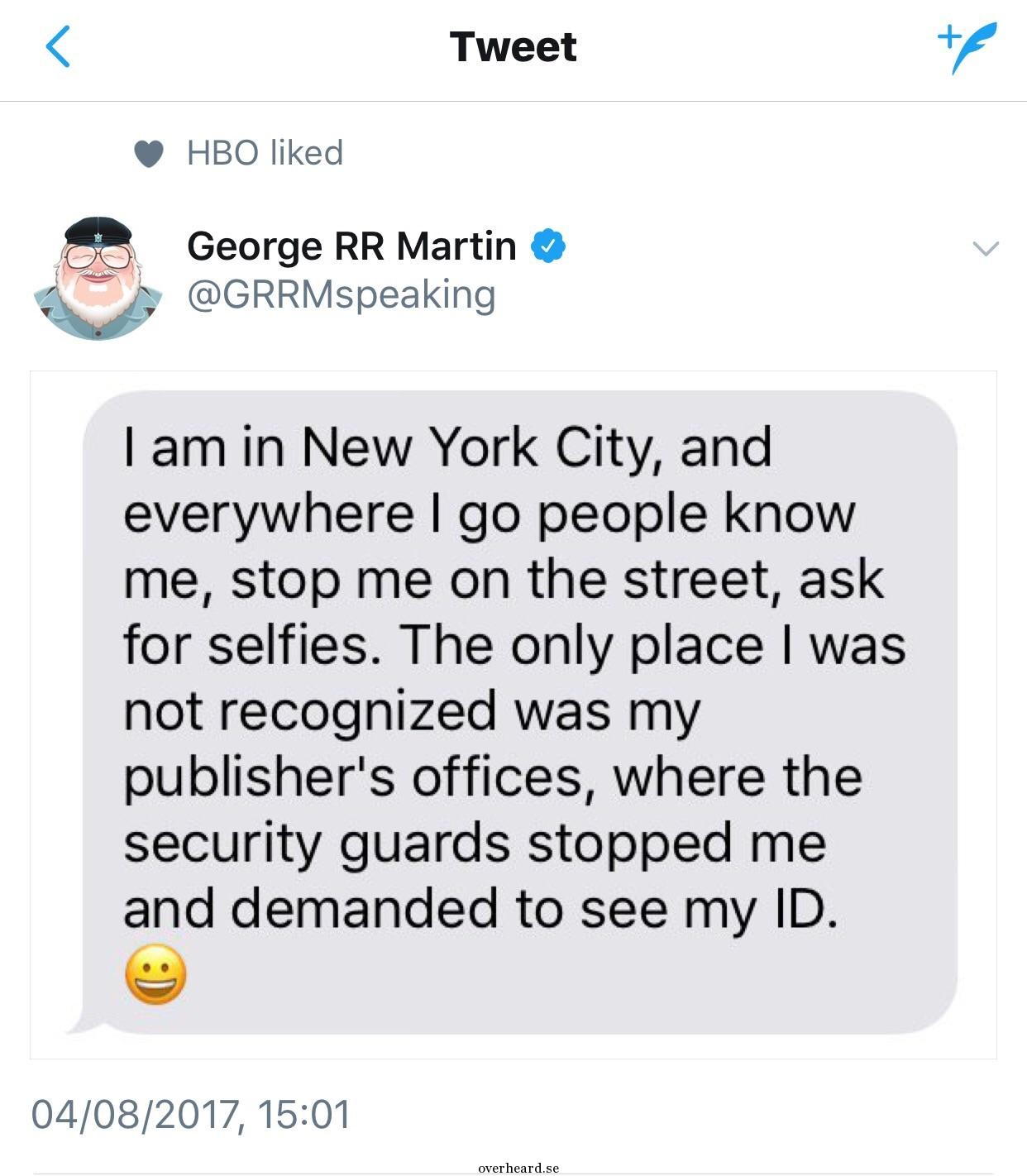
Task: Tap the heart icon beside HBO liked
Action: coord(149,153)
